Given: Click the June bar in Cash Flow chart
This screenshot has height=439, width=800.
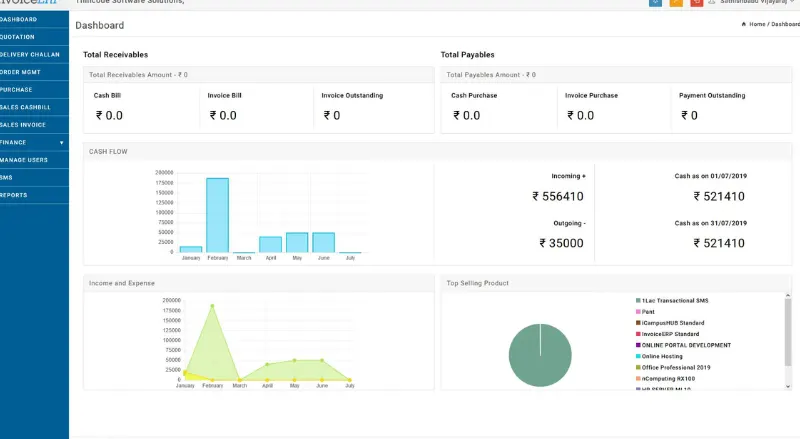Looking at the screenshot, I should click(x=323, y=242).
